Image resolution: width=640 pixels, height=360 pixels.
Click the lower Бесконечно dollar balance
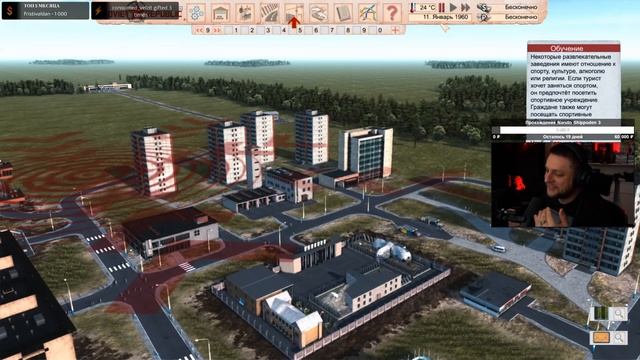pyautogui.click(x=521, y=17)
